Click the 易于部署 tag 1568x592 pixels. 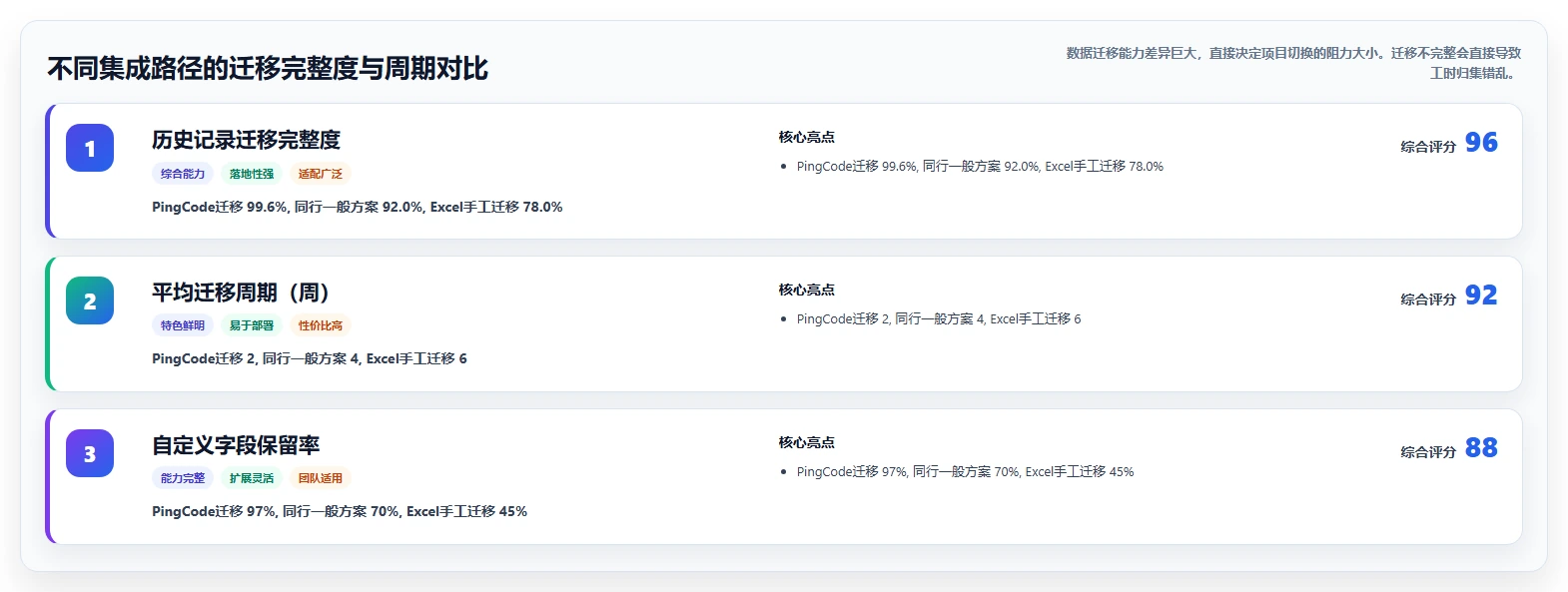[x=252, y=325]
